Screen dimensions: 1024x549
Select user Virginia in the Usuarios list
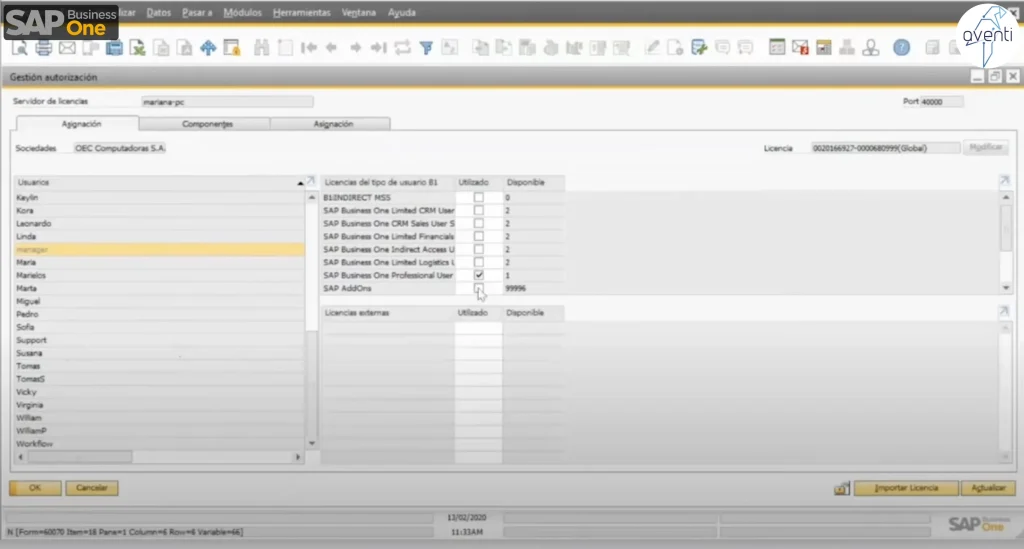pos(159,405)
